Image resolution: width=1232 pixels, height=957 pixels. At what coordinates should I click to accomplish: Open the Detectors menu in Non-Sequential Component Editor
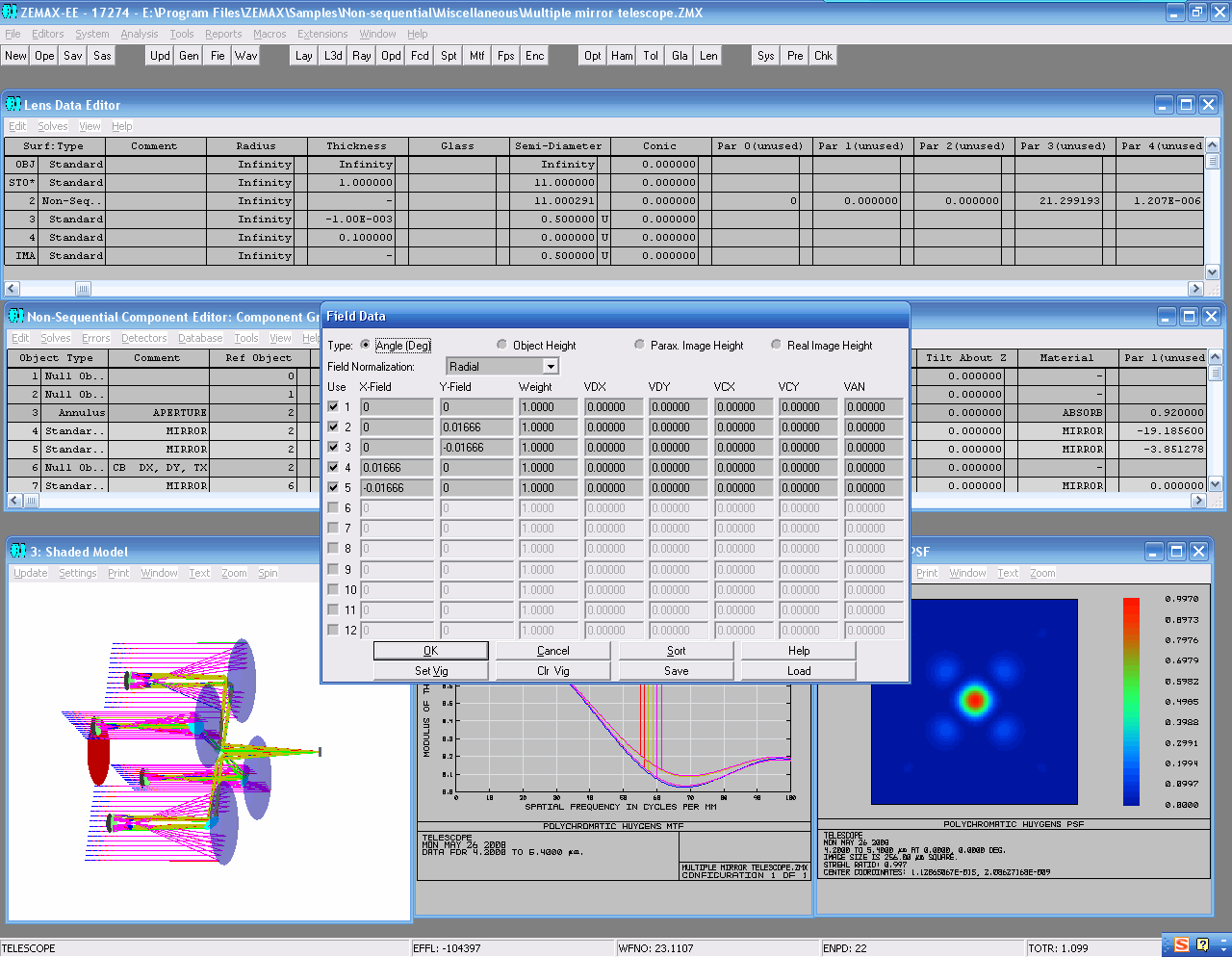click(144, 338)
